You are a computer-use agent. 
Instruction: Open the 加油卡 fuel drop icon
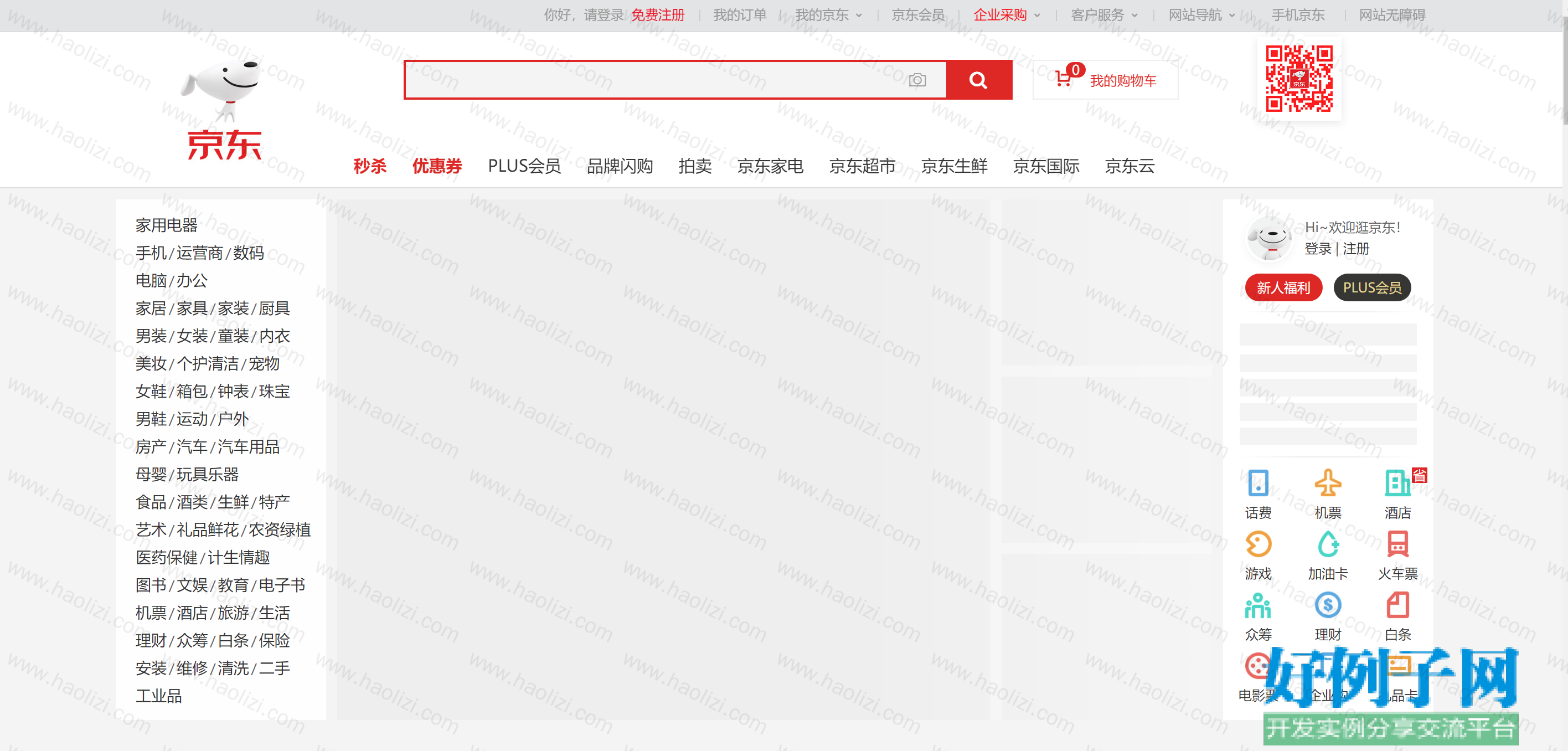click(x=1328, y=544)
